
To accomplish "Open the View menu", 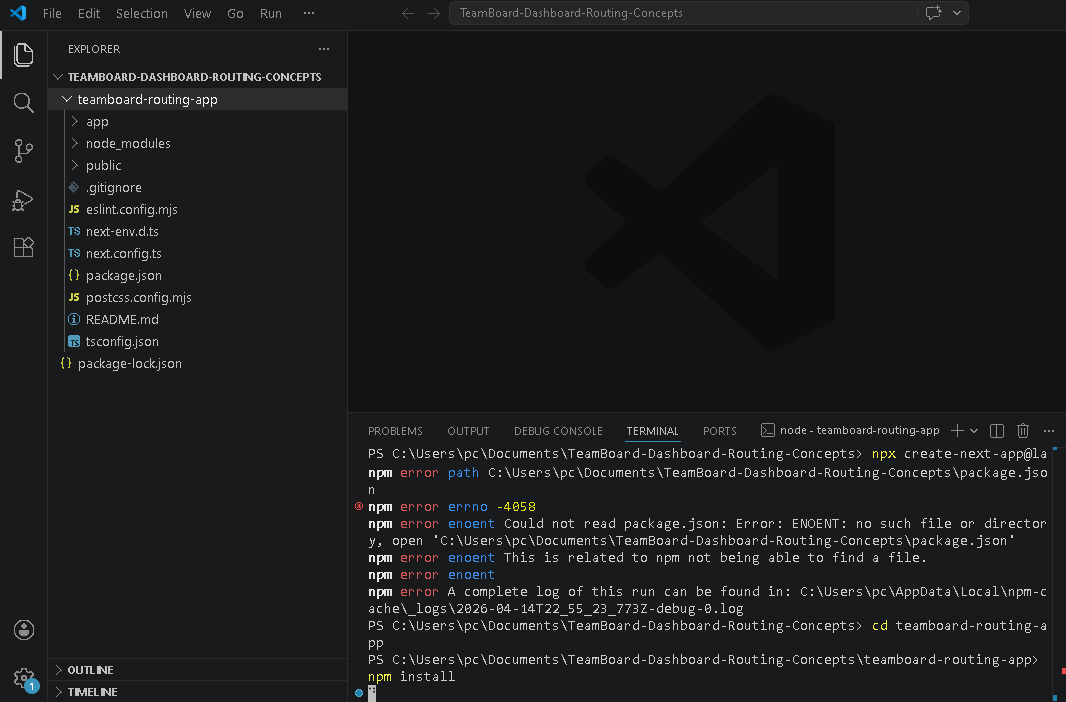I will pyautogui.click(x=197, y=14).
